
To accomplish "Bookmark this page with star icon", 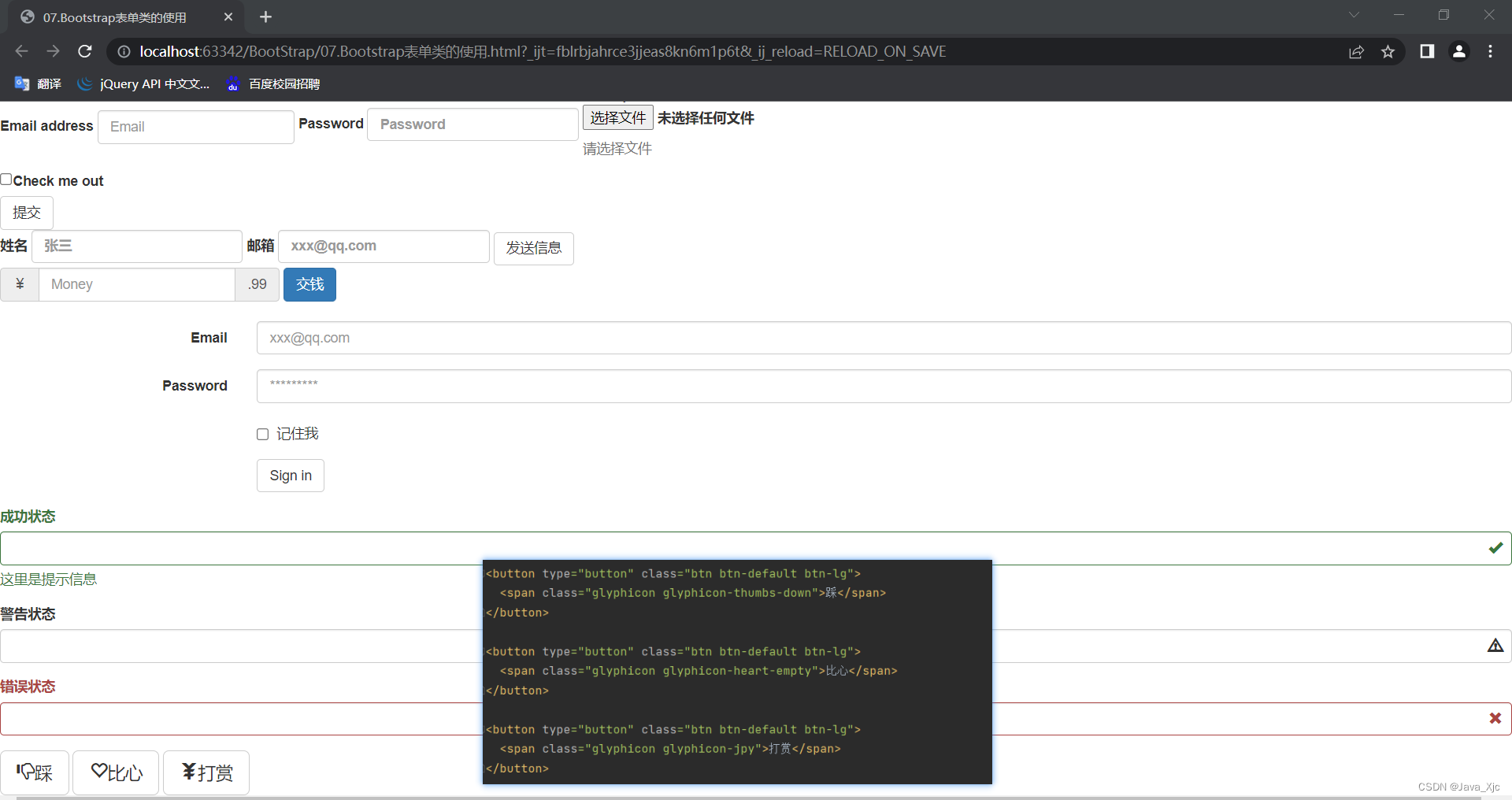I will 1388,52.
